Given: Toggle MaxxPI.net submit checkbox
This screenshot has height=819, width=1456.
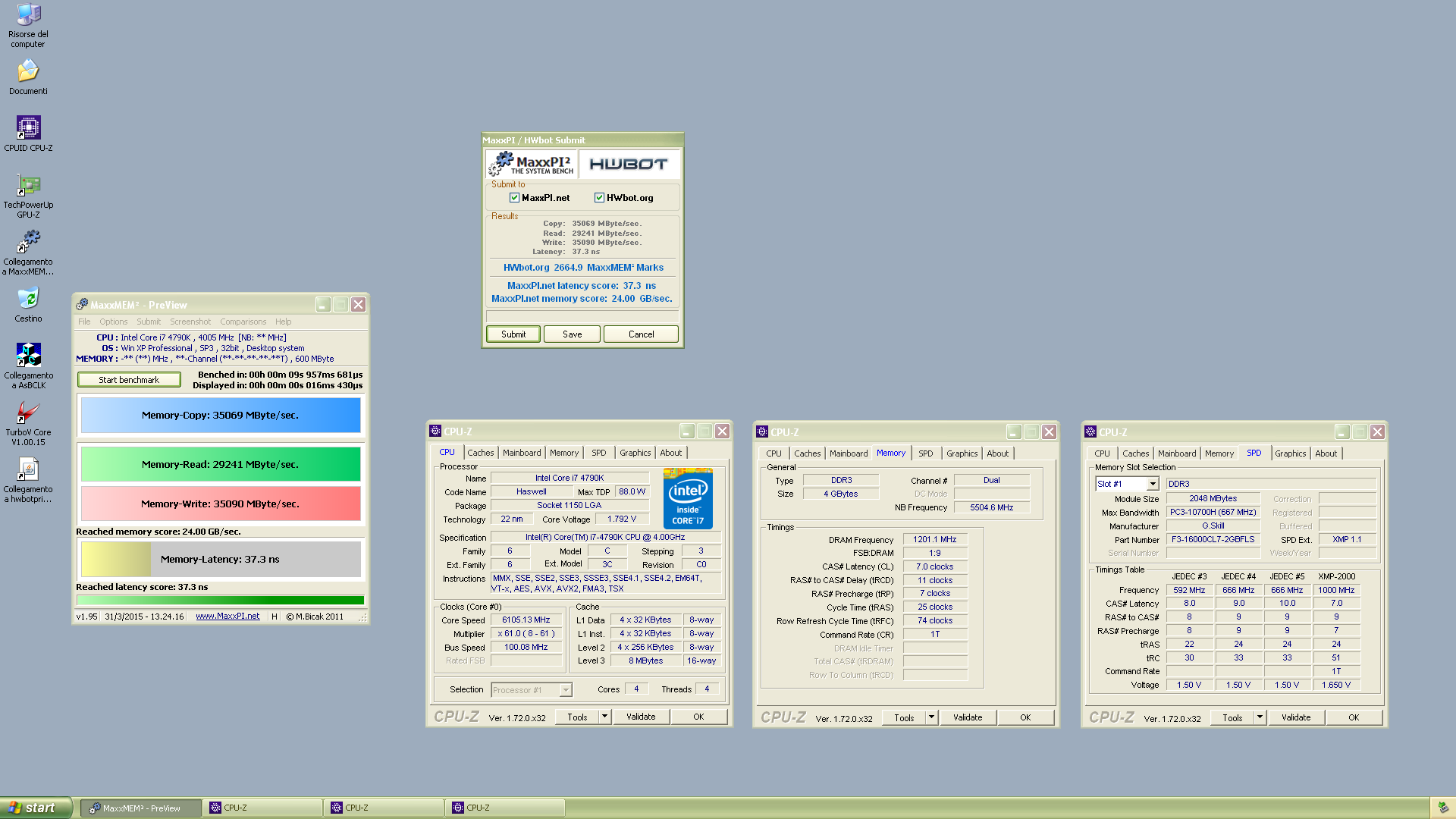Looking at the screenshot, I should tap(515, 198).
